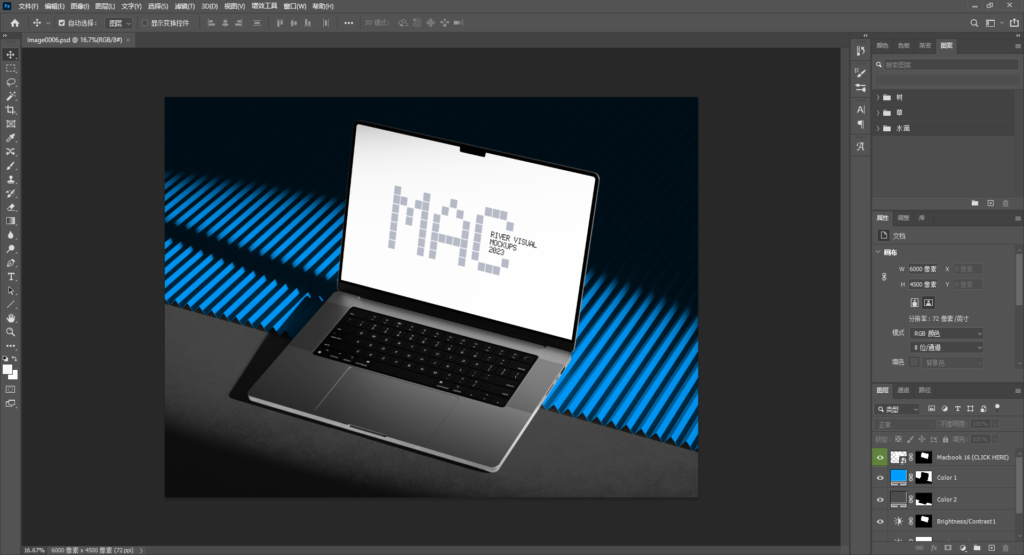Open the Share icon at top right
This screenshot has width=1024, height=555.
point(1014,23)
